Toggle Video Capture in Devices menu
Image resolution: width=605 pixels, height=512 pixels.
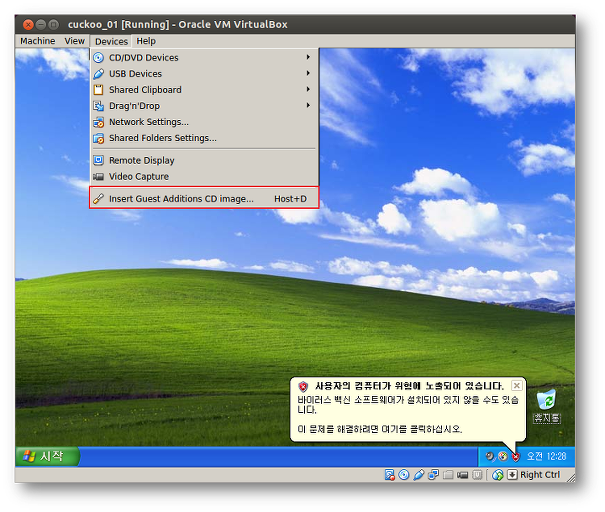point(204,176)
